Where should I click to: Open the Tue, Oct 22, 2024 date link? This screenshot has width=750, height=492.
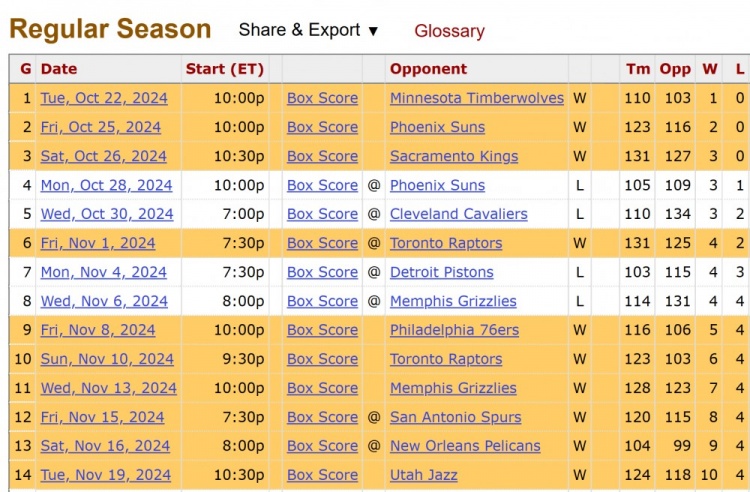click(104, 98)
